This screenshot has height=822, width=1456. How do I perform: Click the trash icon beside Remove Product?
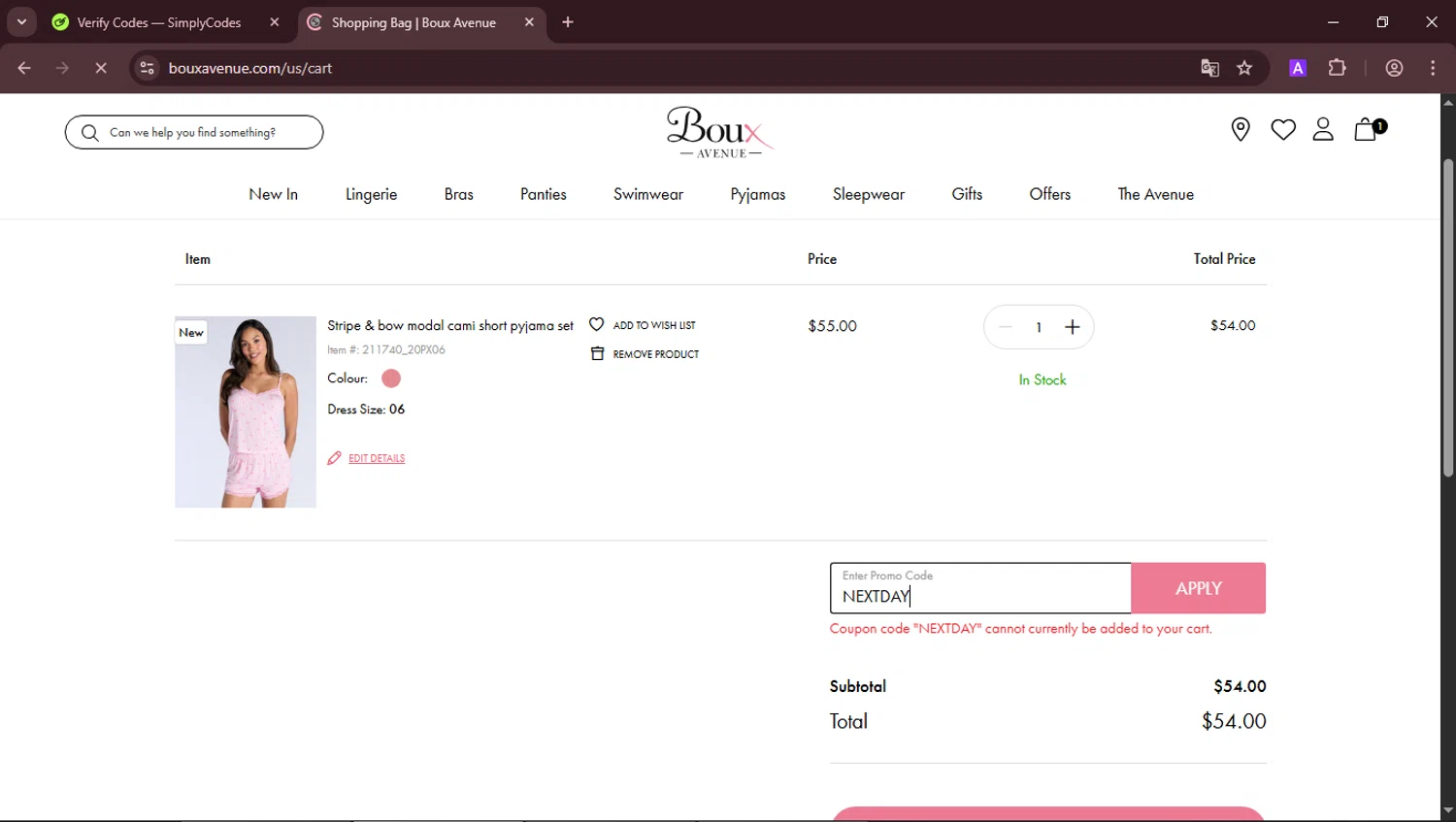click(x=597, y=353)
